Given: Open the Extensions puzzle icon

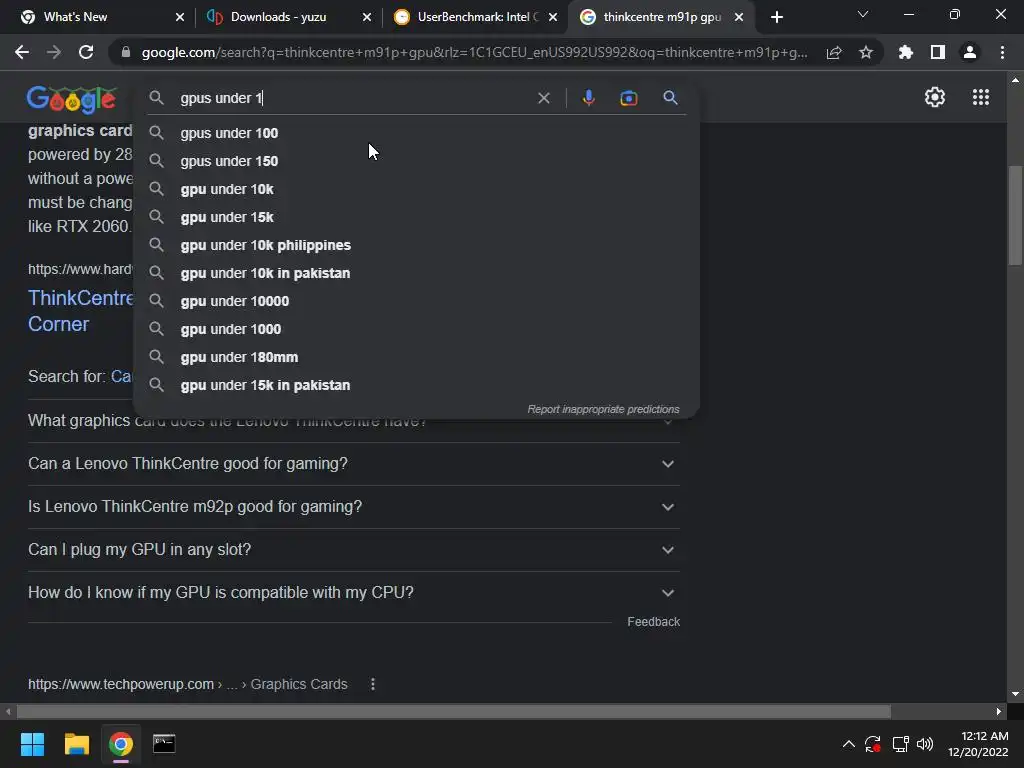Looking at the screenshot, I should [906, 52].
